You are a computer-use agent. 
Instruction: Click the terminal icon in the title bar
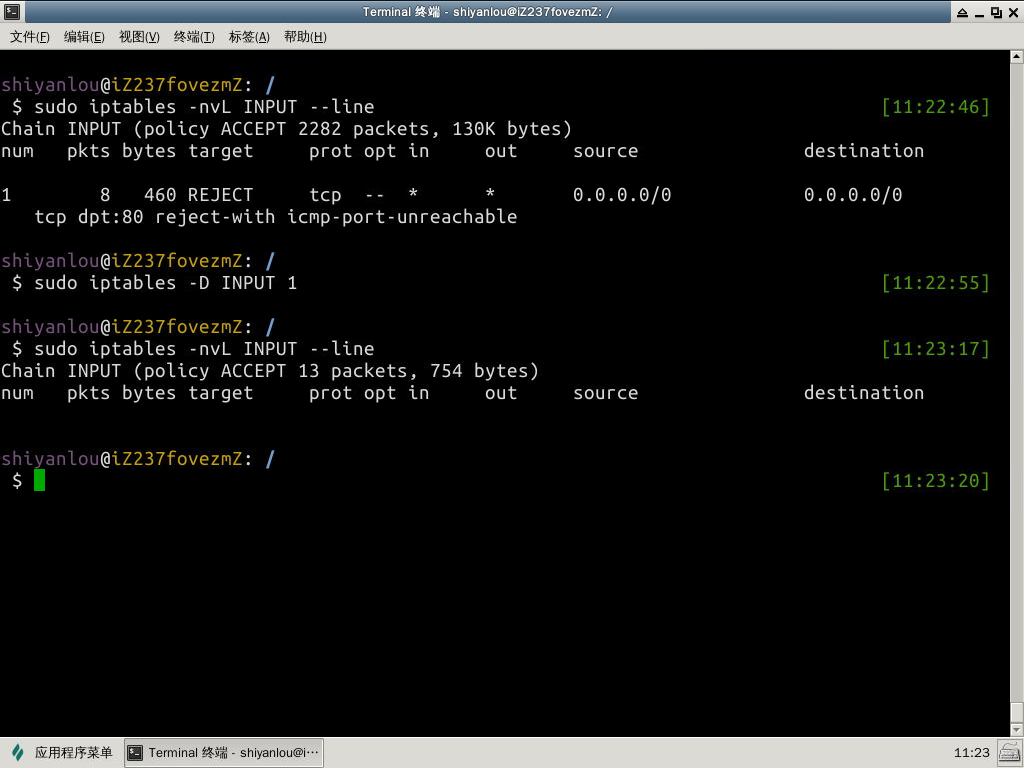pyautogui.click(x=11, y=12)
